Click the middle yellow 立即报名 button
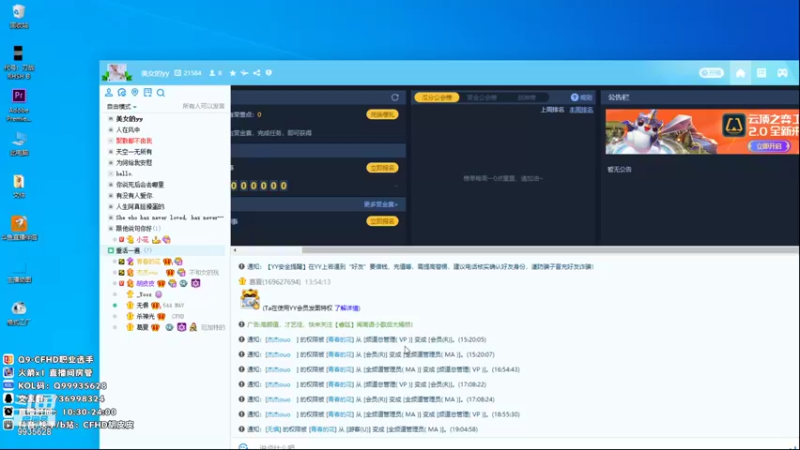This screenshot has height=450, width=800. pos(382,168)
